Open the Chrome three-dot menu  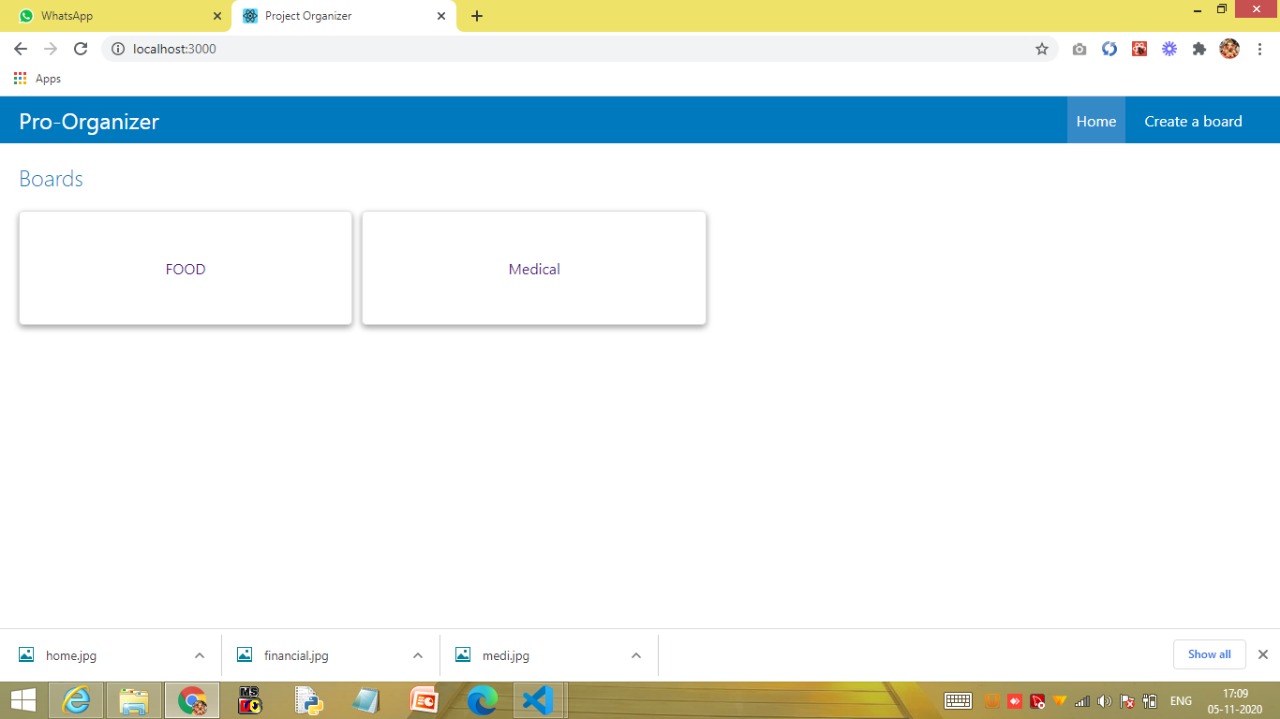tap(1260, 49)
